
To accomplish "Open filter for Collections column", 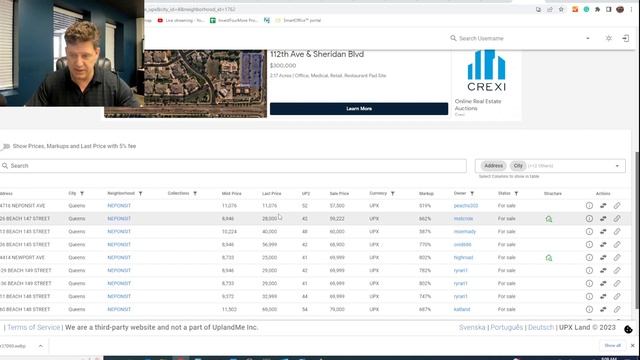I will click(x=195, y=193).
